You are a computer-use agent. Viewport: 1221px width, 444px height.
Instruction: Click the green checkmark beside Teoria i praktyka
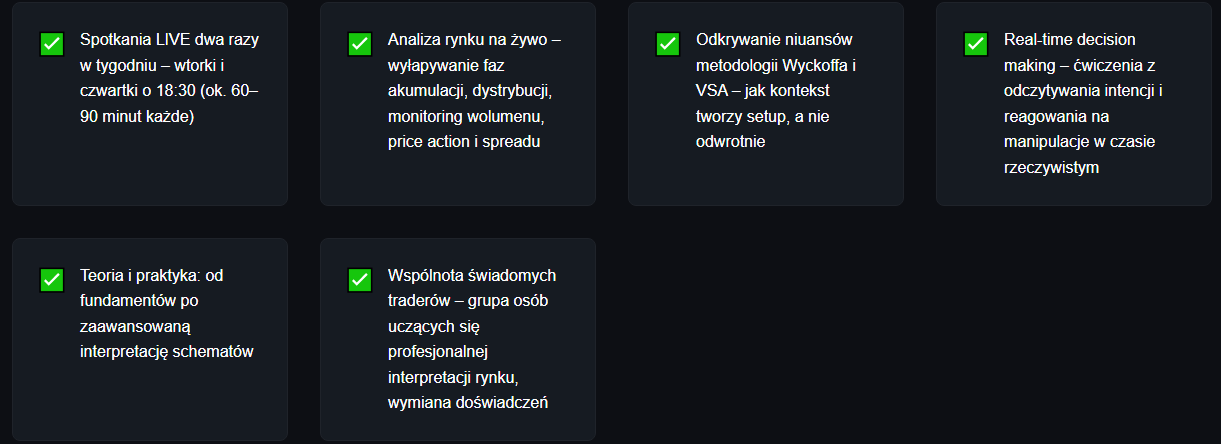pos(52,280)
